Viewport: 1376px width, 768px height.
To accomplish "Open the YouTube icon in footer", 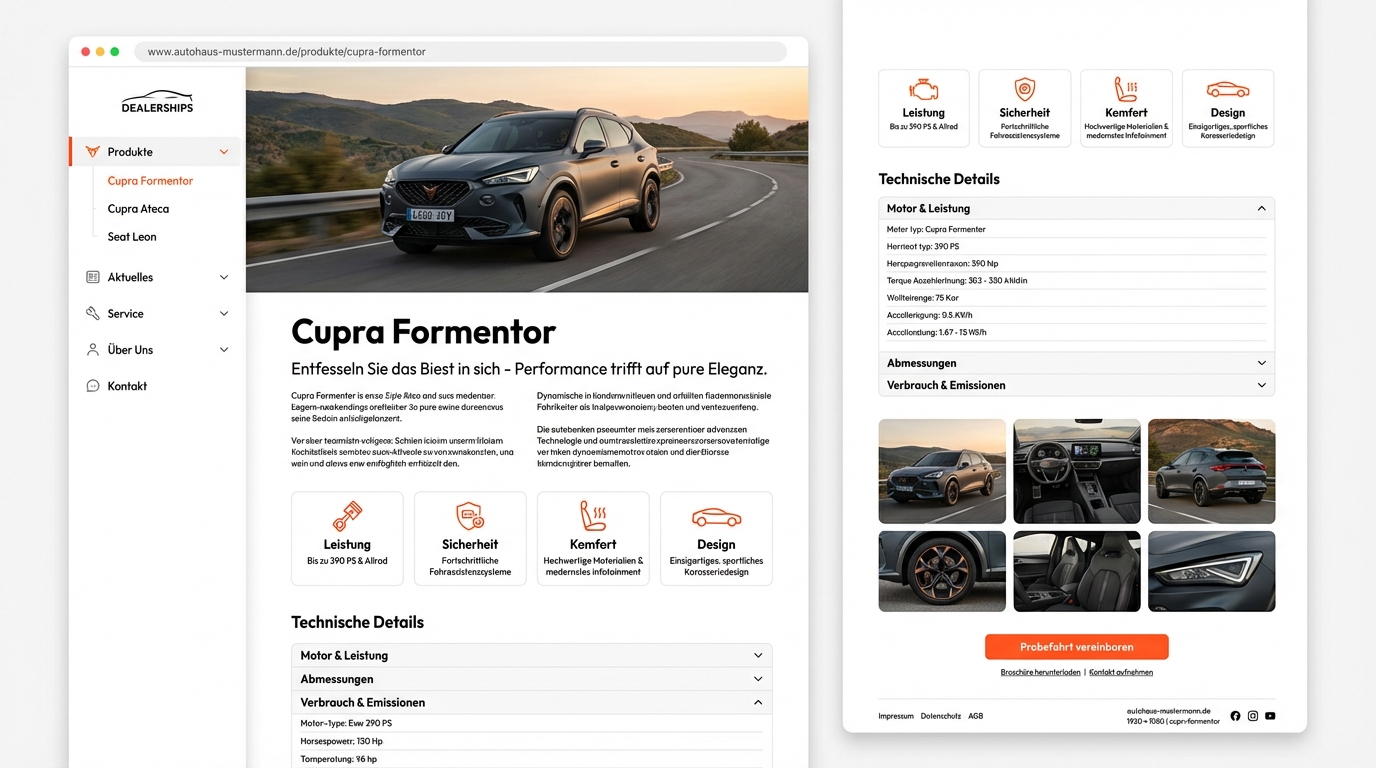I will tap(1270, 716).
